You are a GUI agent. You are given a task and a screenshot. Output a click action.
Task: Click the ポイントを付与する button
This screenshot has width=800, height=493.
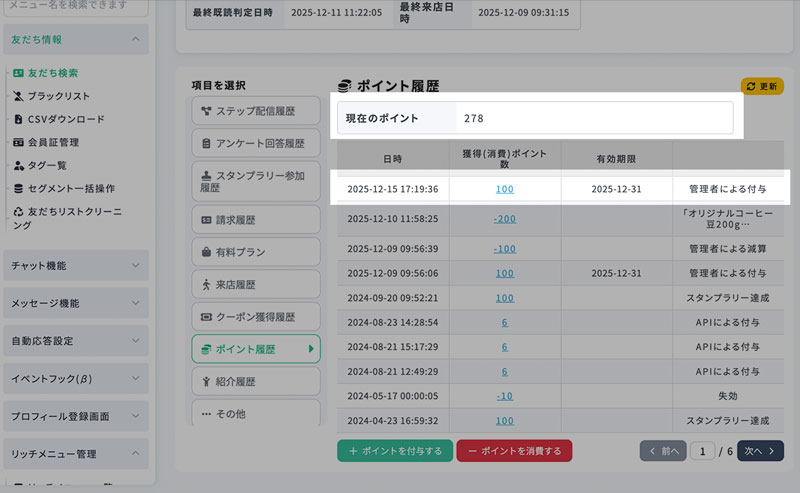click(x=394, y=451)
